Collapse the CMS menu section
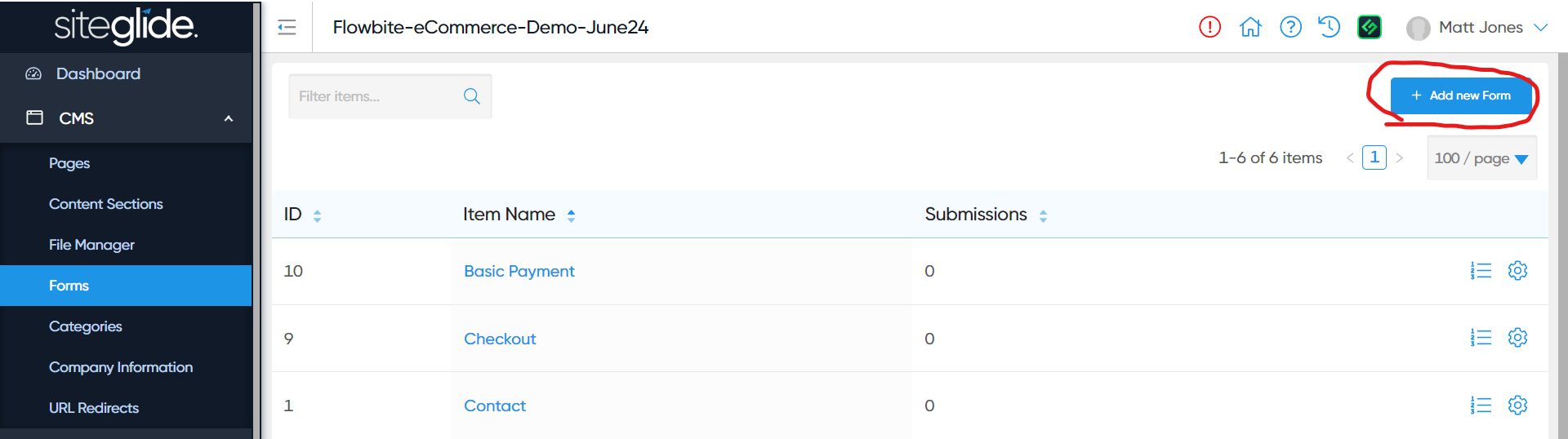The width and height of the screenshot is (1568, 439). pos(229,118)
